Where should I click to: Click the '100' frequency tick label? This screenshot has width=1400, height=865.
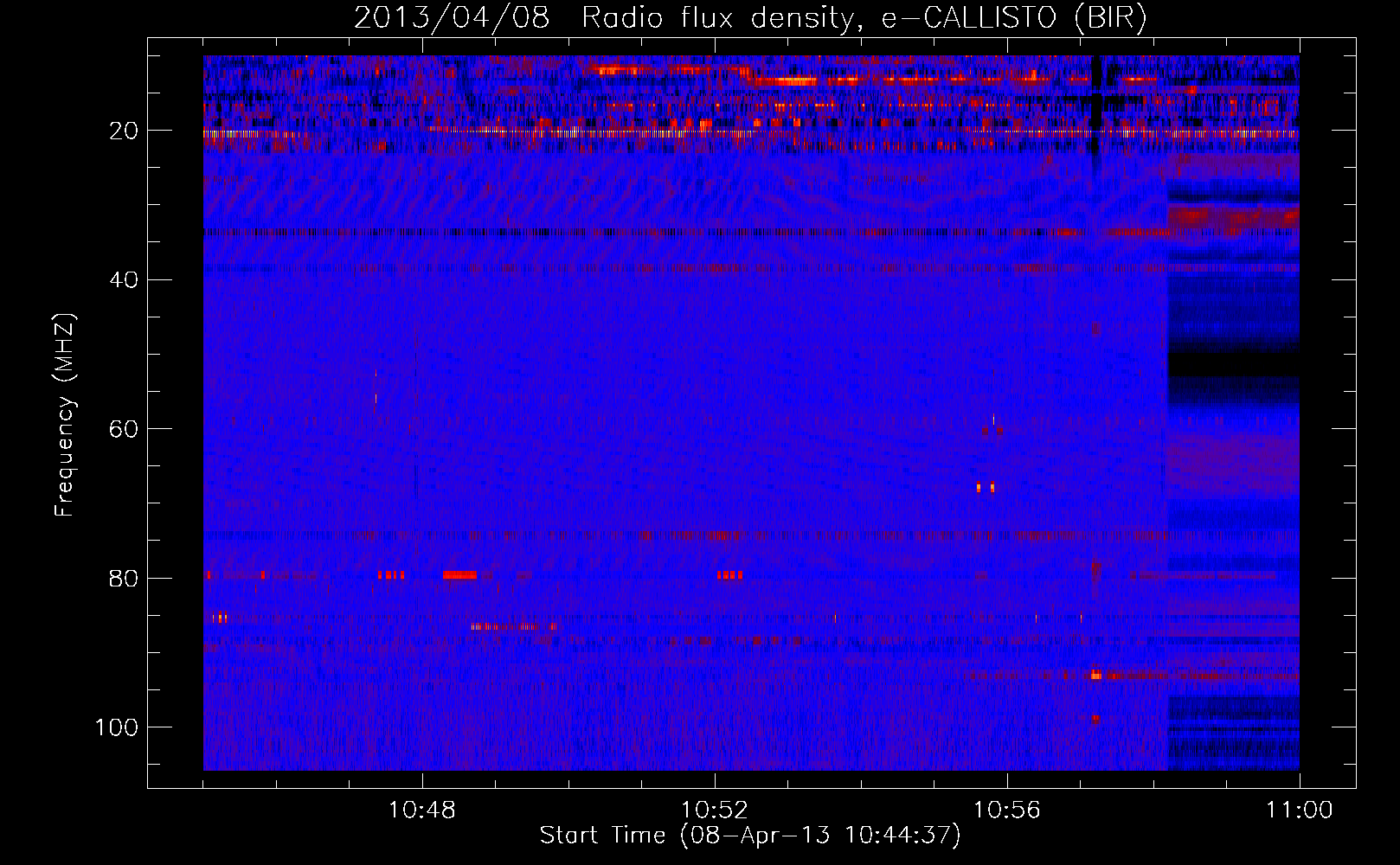pos(117,727)
